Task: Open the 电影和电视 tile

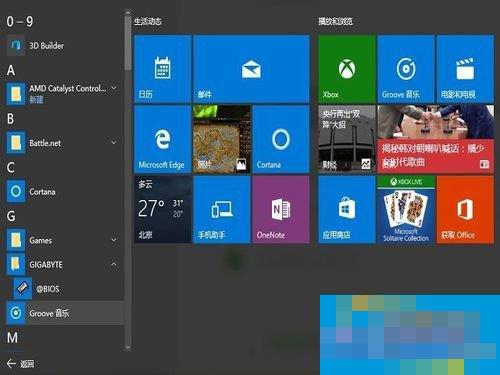Action: tap(465, 69)
